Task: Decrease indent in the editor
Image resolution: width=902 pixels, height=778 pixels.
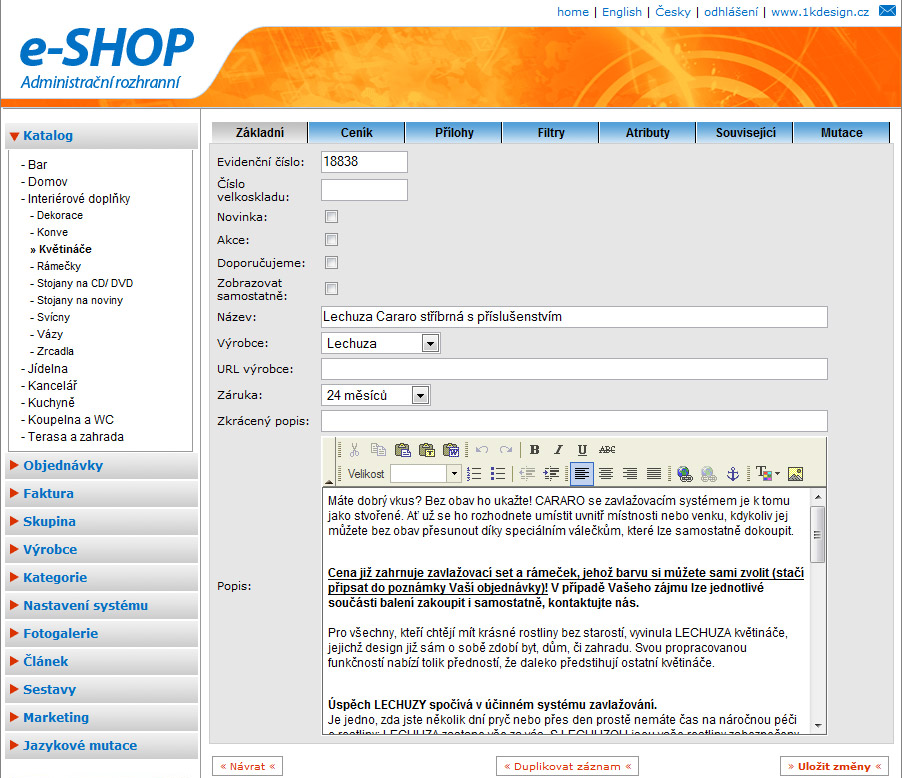Action: click(527, 474)
